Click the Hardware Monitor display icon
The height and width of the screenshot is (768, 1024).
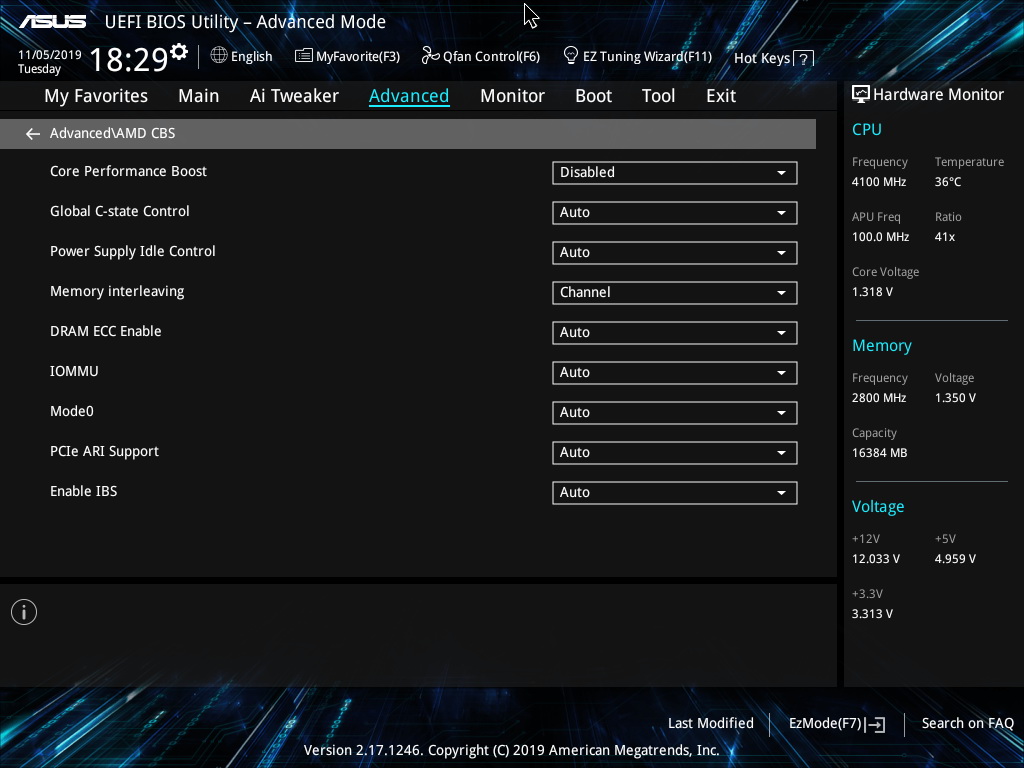pyautogui.click(x=861, y=95)
